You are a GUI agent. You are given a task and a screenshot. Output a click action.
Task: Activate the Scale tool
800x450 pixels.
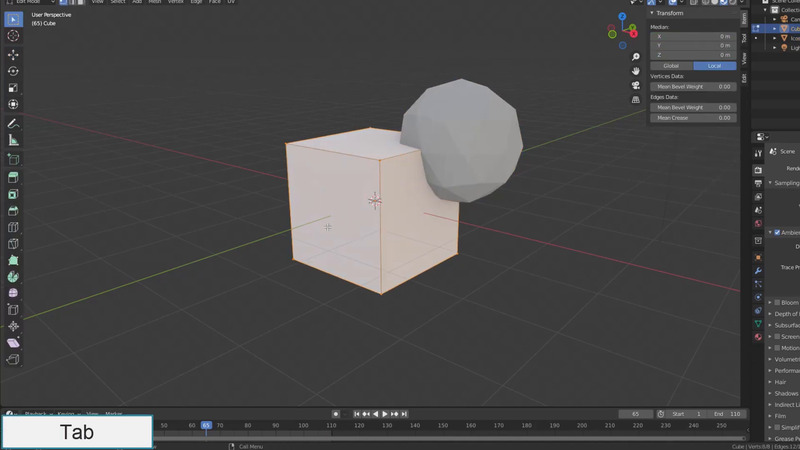coord(13,88)
